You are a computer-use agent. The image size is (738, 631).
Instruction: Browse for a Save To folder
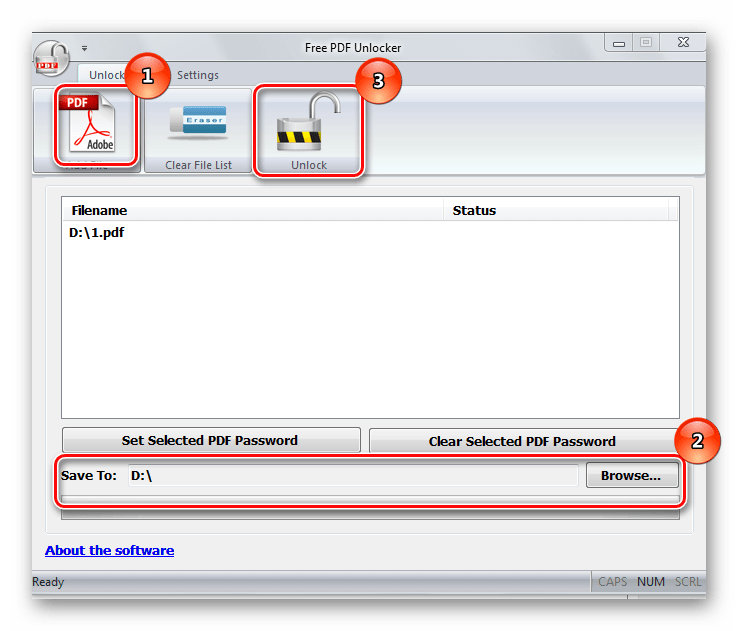pyautogui.click(x=632, y=475)
